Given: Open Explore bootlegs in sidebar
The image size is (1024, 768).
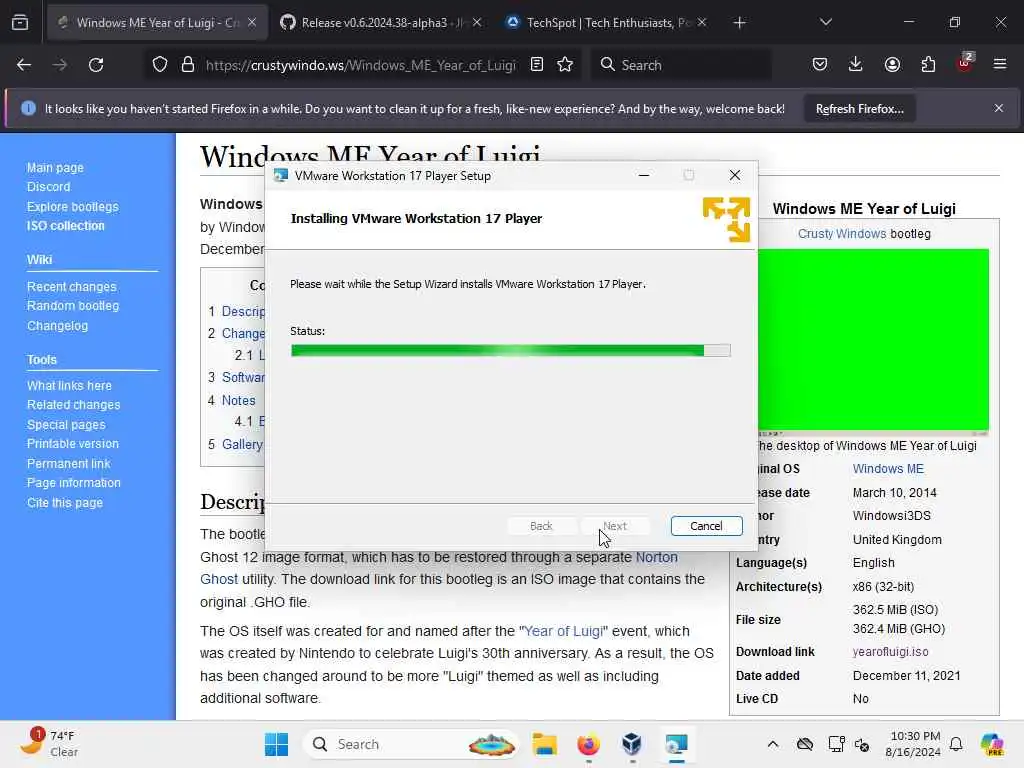Looking at the screenshot, I should pyautogui.click(x=72, y=206).
